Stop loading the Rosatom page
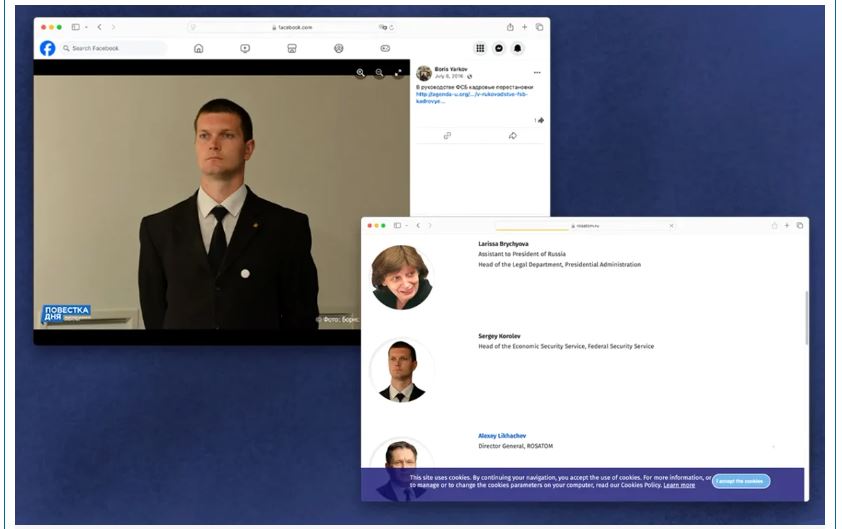Screen dimensions: 842x529 (671, 226)
